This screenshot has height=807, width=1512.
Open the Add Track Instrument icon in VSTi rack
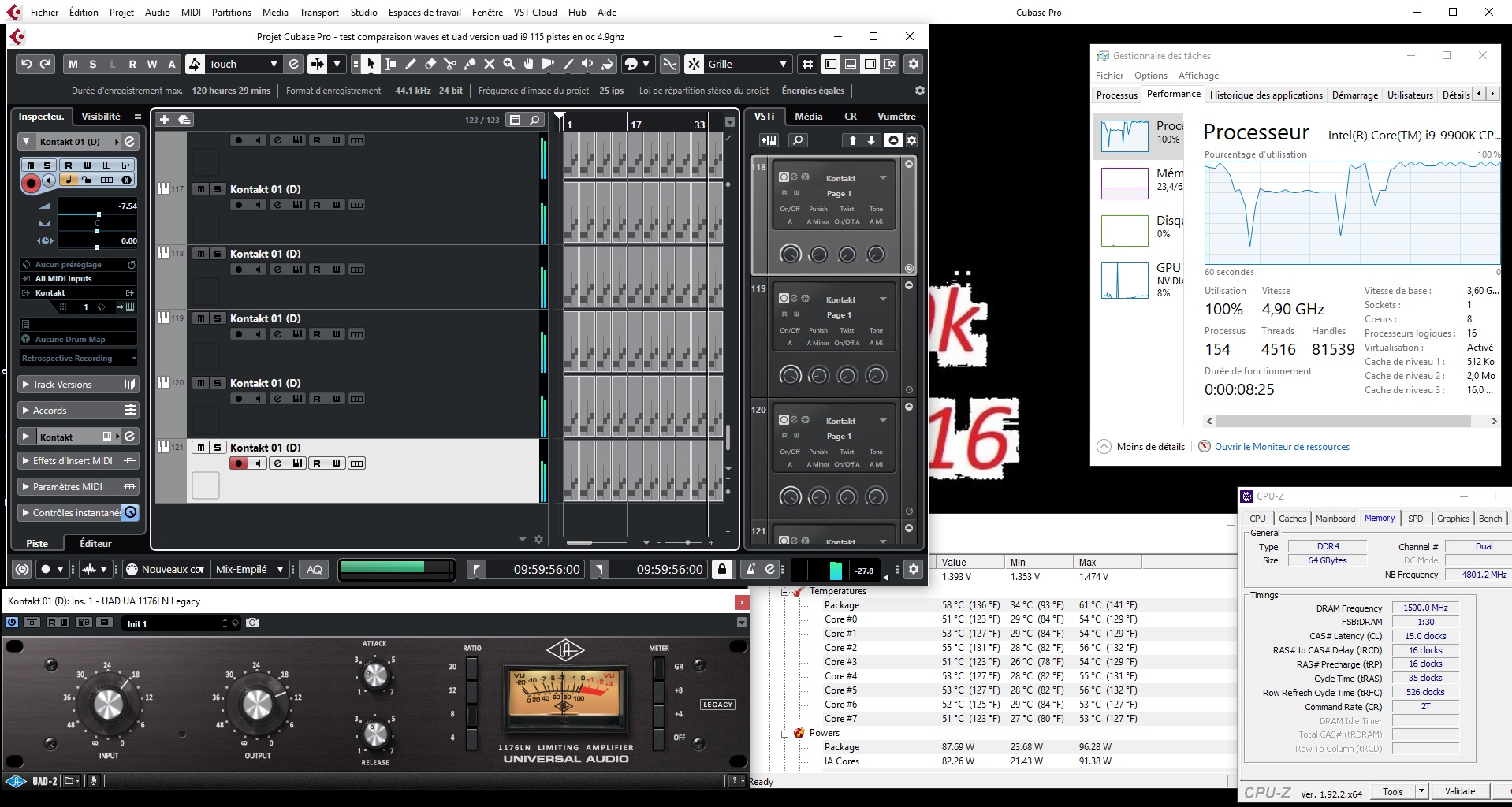[768, 140]
